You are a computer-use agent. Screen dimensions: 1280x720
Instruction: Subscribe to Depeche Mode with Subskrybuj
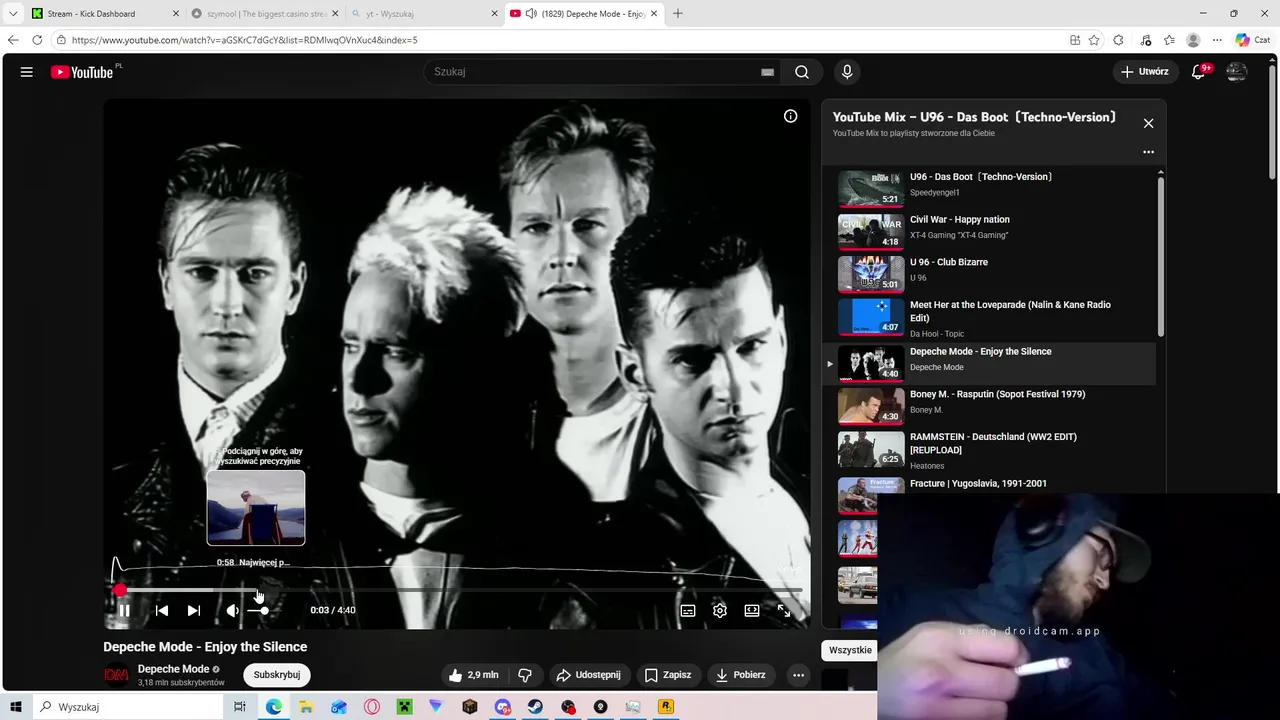click(x=277, y=675)
